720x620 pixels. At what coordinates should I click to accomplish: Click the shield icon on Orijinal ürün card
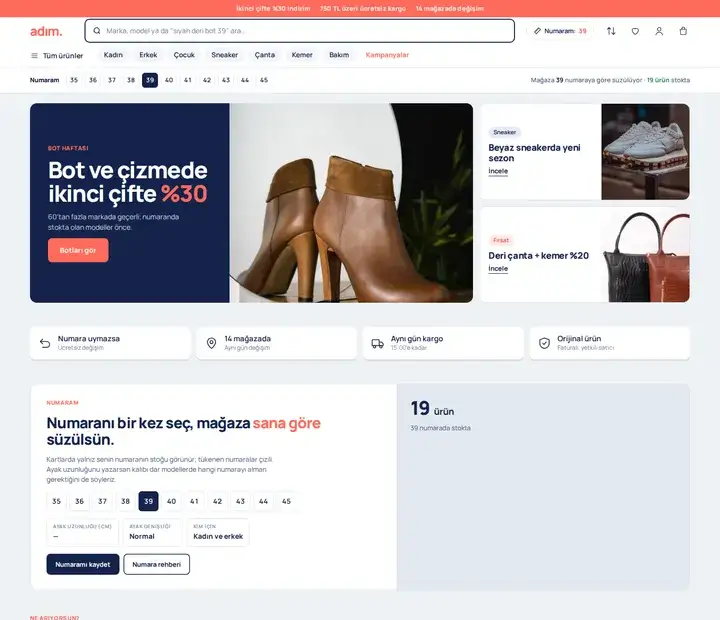click(544, 343)
